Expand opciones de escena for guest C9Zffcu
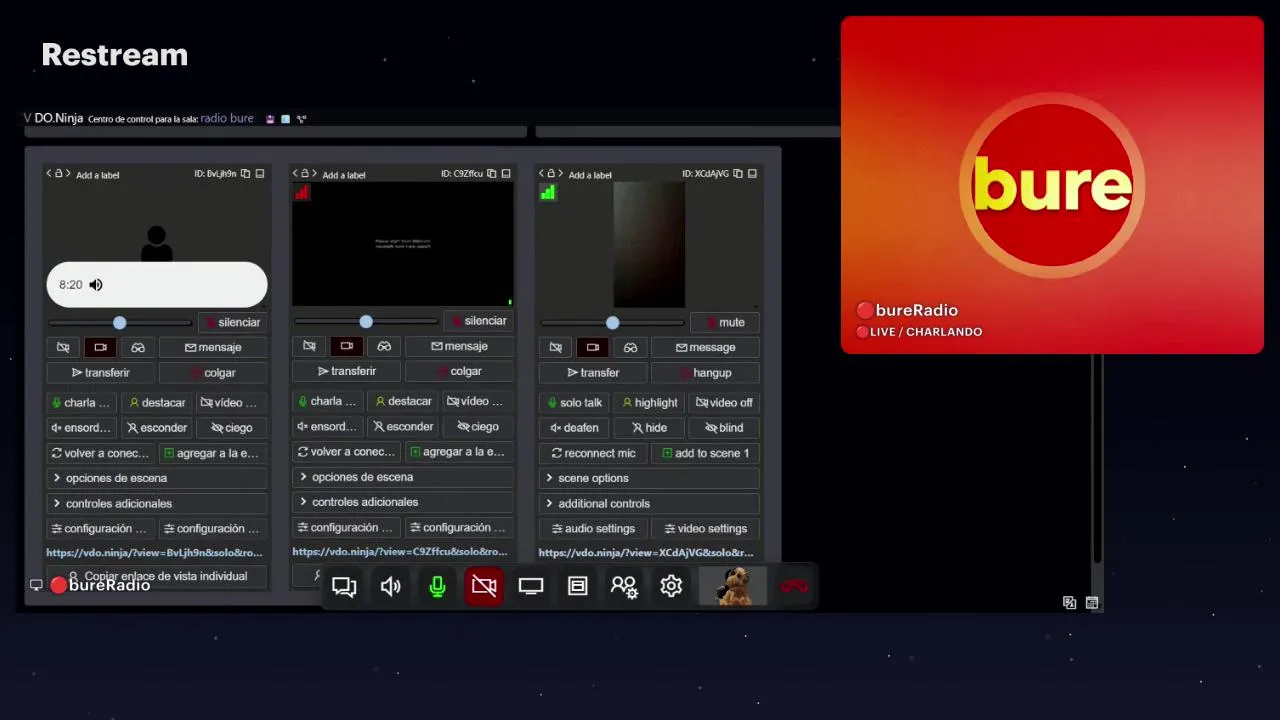 [x=403, y=477]
